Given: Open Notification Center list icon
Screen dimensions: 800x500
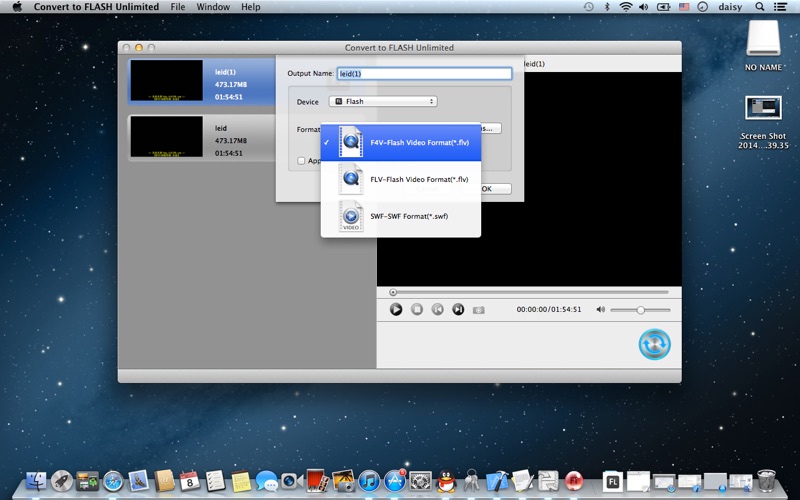Looking at the screenshot, I should point(780,7).
